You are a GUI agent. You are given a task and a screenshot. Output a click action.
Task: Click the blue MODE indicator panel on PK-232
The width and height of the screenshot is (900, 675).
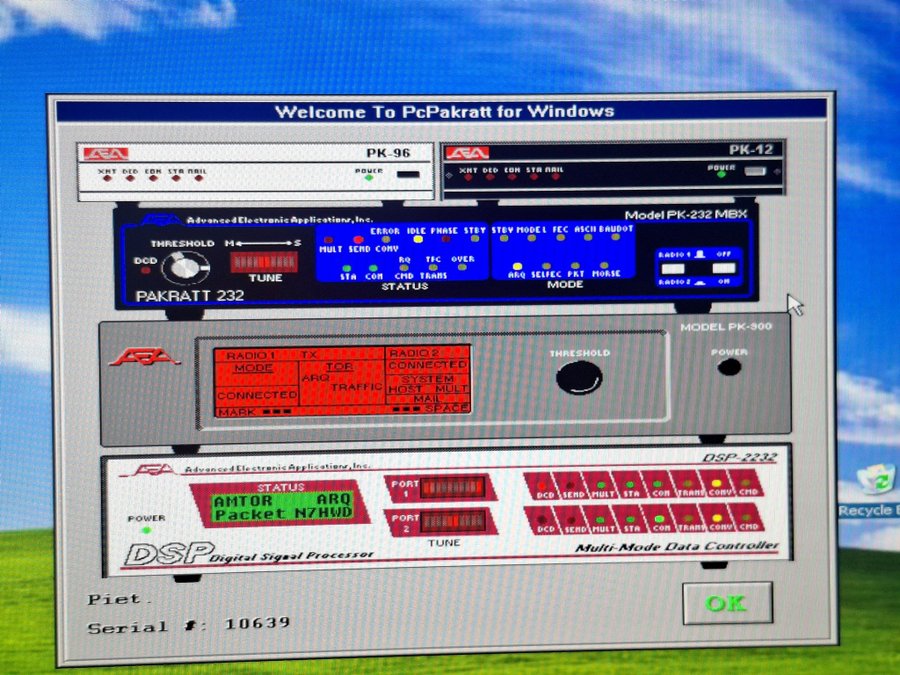563,252
